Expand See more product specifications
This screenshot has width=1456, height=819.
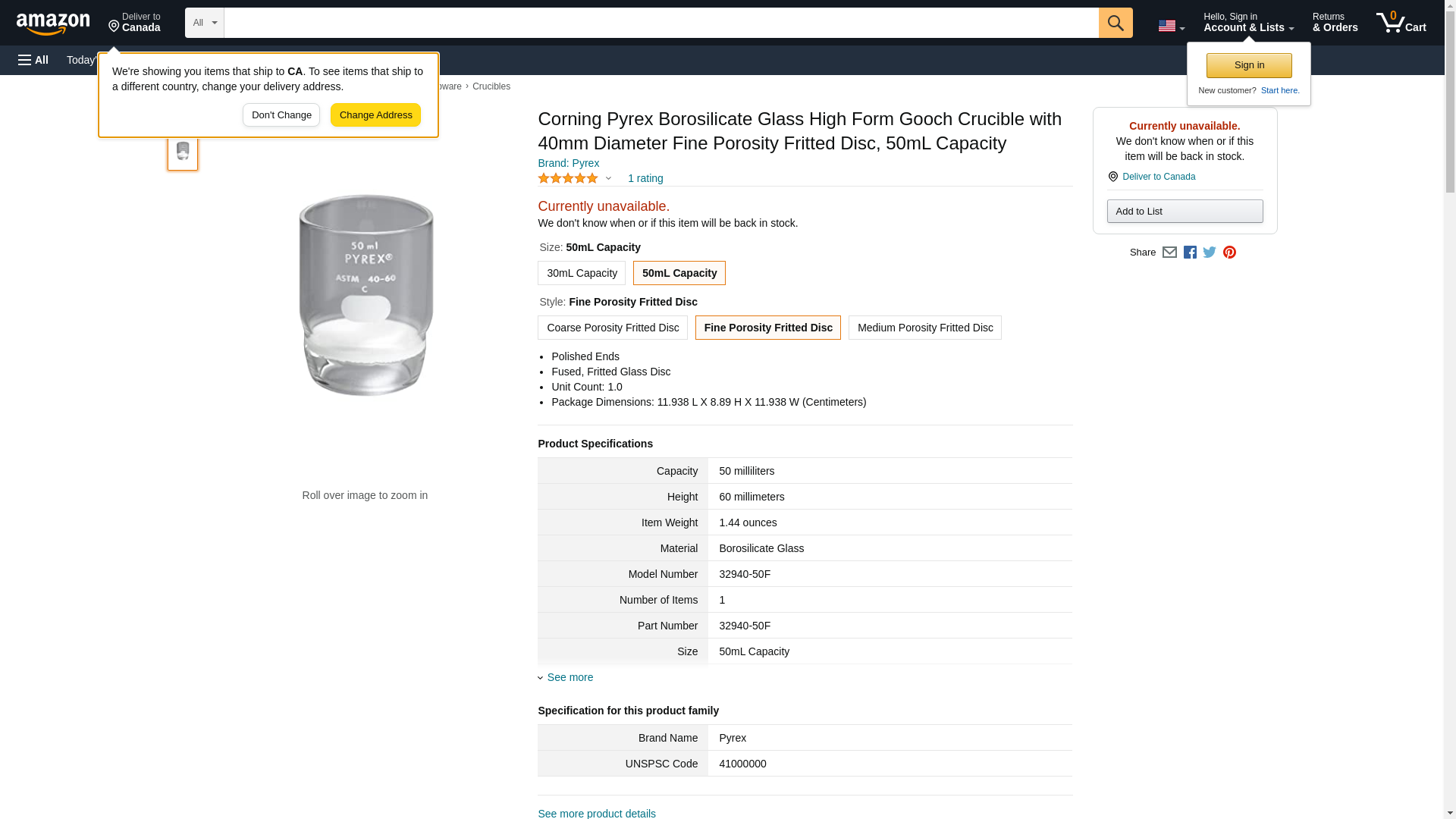click(570, 677)
